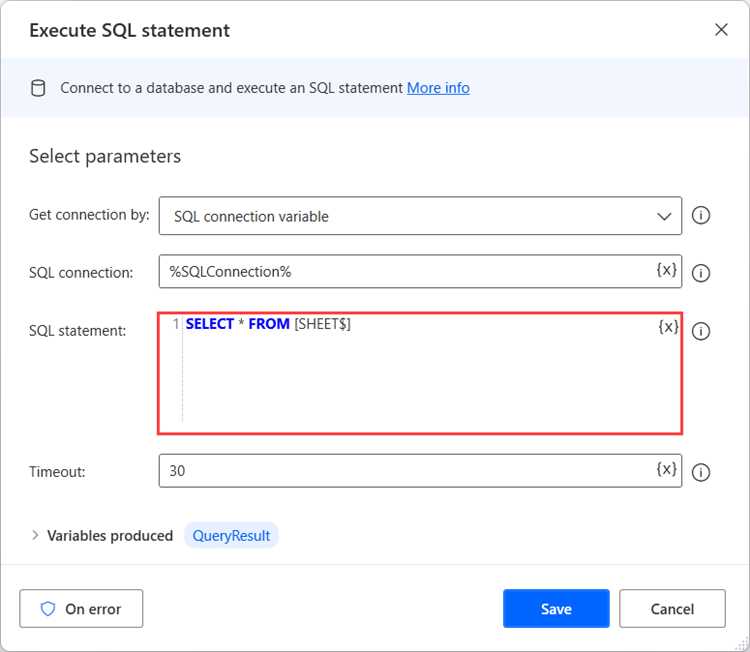Viewport: 750px width, 652px height.
Task: Show info tooltip for SQL statement
Action: (701, 331)
